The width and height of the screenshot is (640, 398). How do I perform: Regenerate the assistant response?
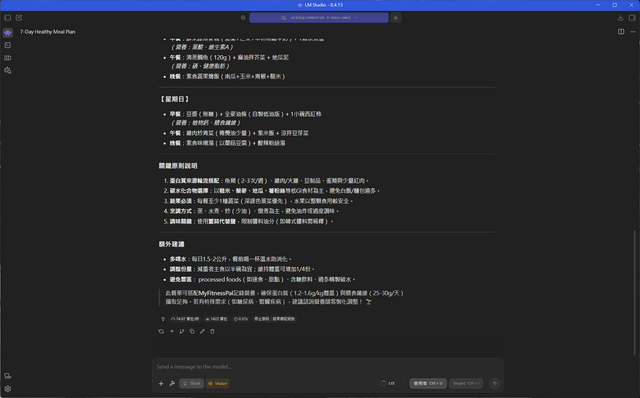tap(161, 331)
